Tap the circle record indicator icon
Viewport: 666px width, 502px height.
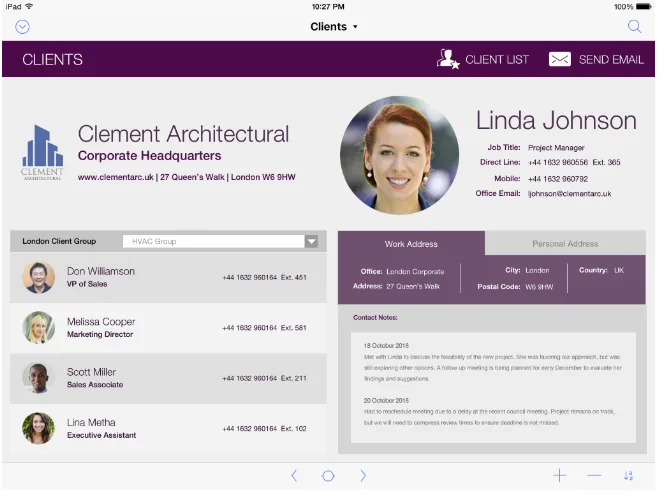(328, 476)
